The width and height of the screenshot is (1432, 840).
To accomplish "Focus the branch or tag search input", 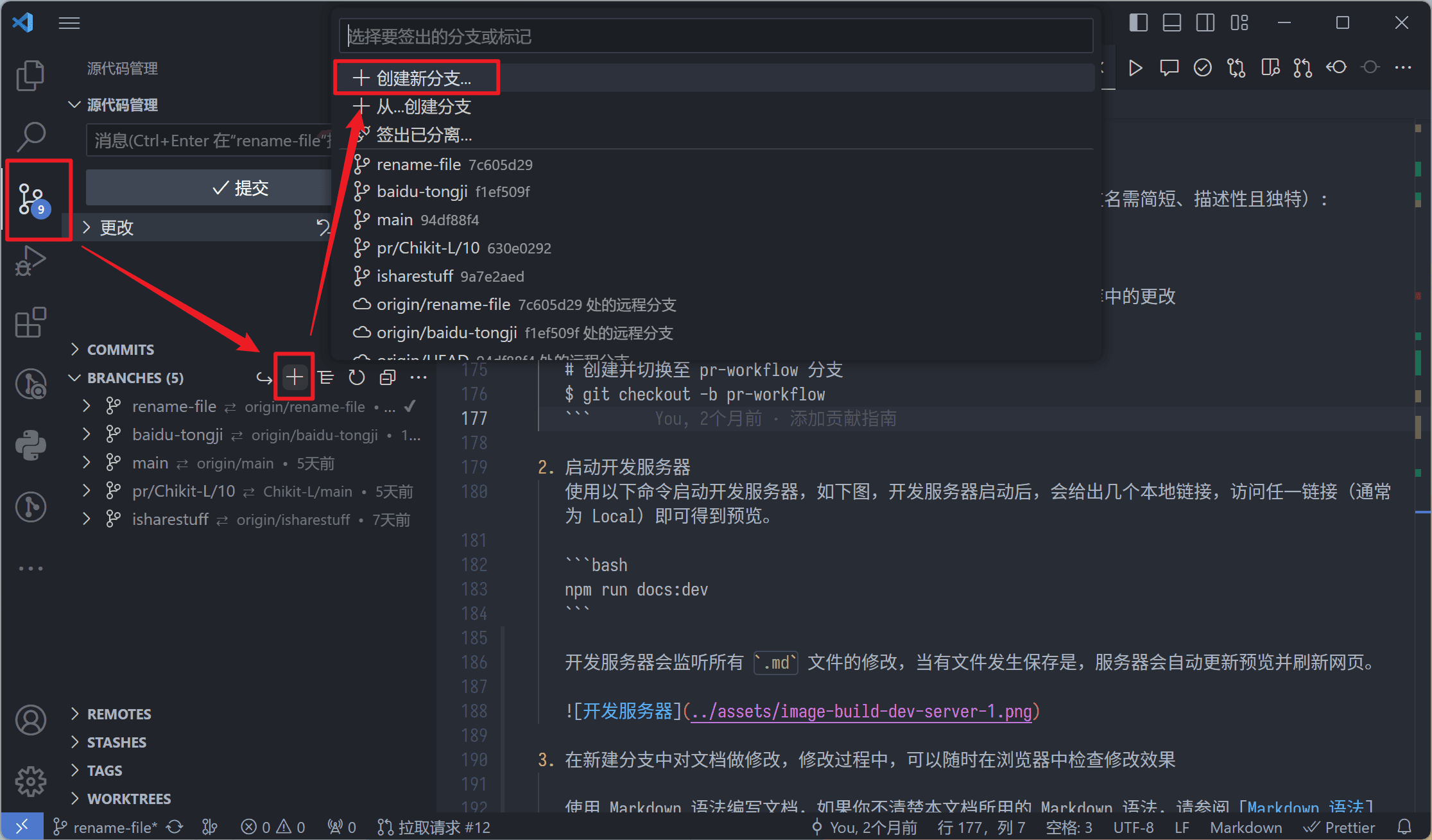I will click(715, 37).
